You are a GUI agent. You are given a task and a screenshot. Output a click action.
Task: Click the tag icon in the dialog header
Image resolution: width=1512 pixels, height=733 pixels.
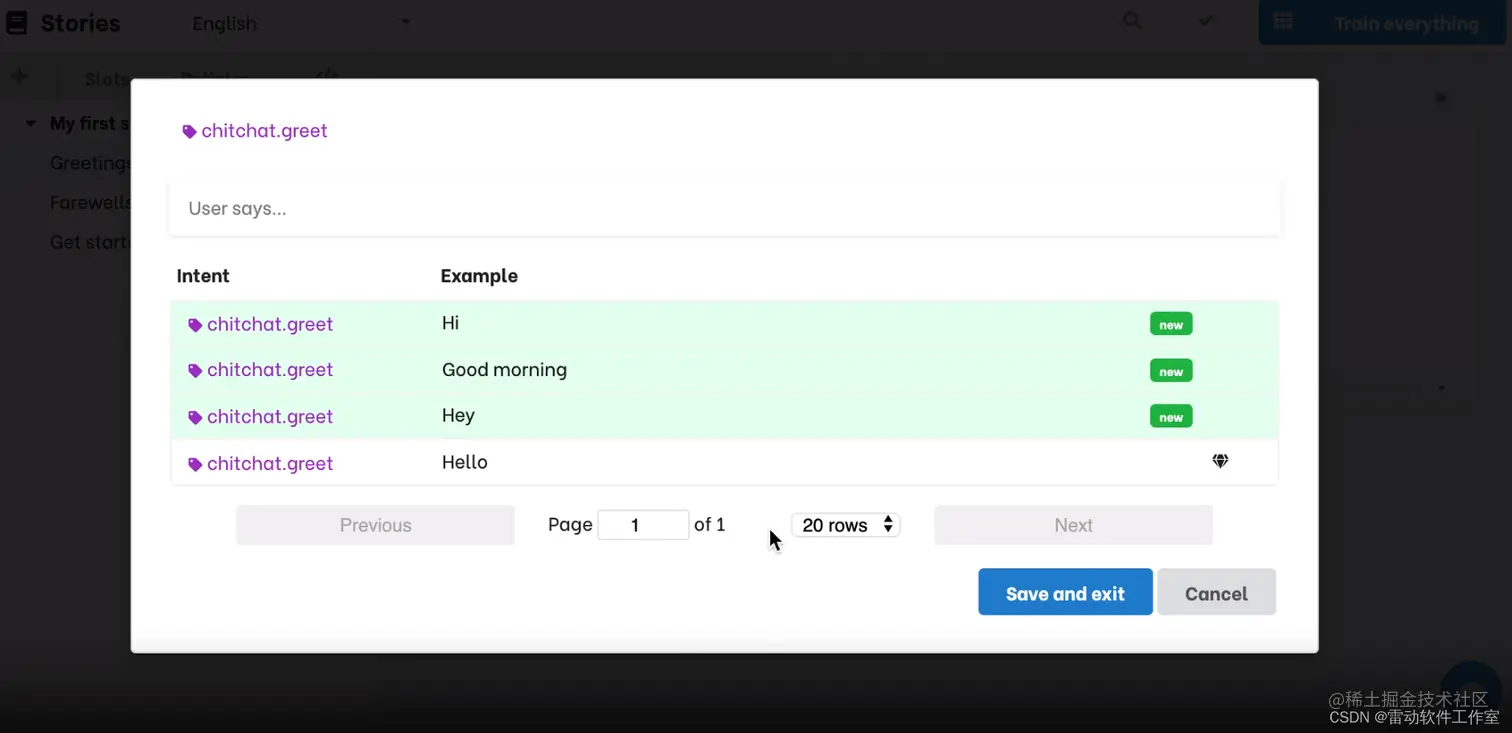[x=189, y=132]
